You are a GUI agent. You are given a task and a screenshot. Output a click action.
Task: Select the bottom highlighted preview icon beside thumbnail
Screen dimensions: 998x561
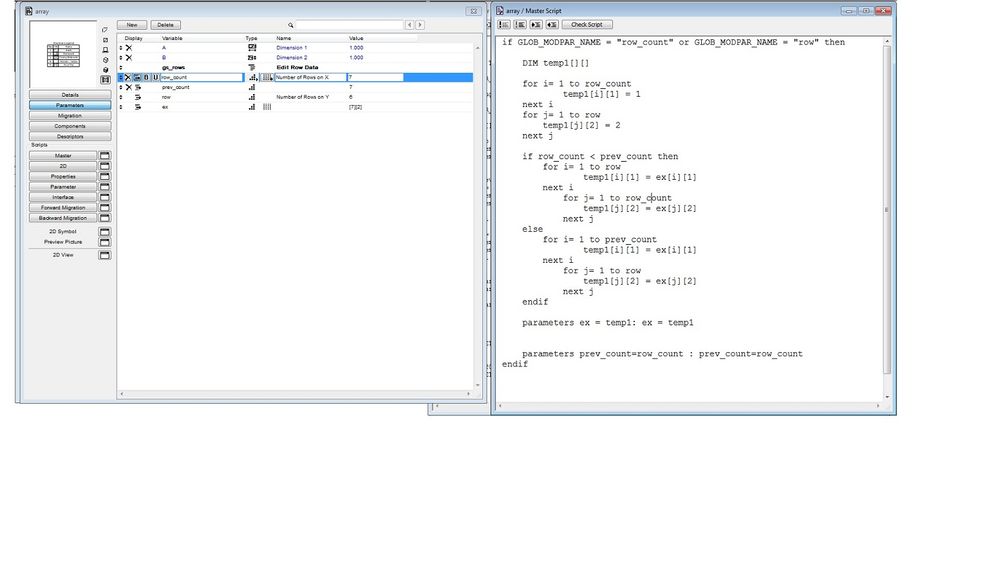tap(105, 80)
